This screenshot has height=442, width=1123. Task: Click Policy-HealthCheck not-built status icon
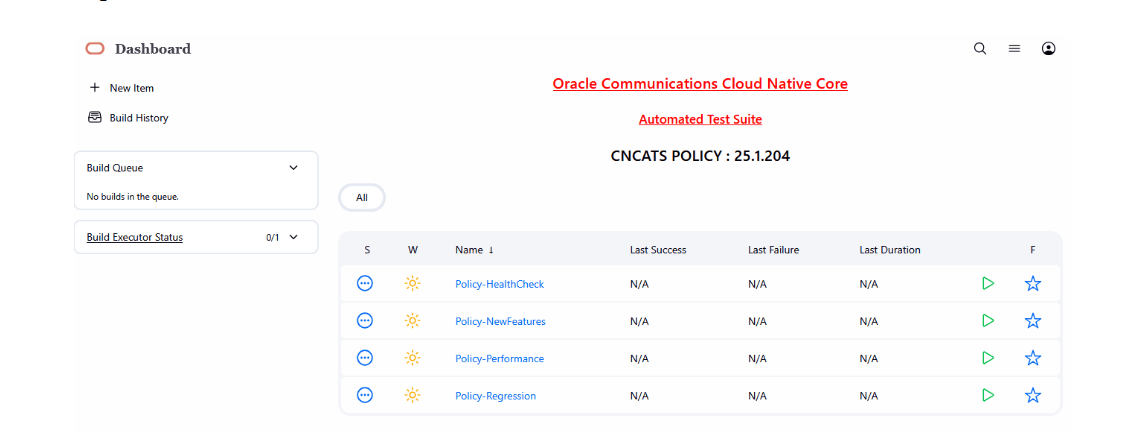pyautogui.click(x=365, y=284)
